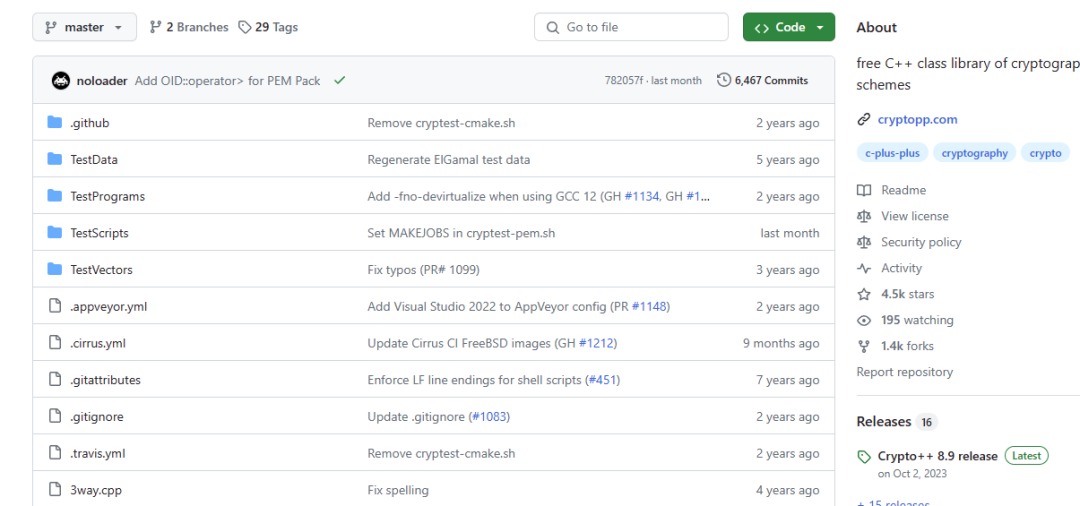This screenshot has height=506, width=1080.
Task: Click the TestPrograms folder icon
Action: pos(55,196)
